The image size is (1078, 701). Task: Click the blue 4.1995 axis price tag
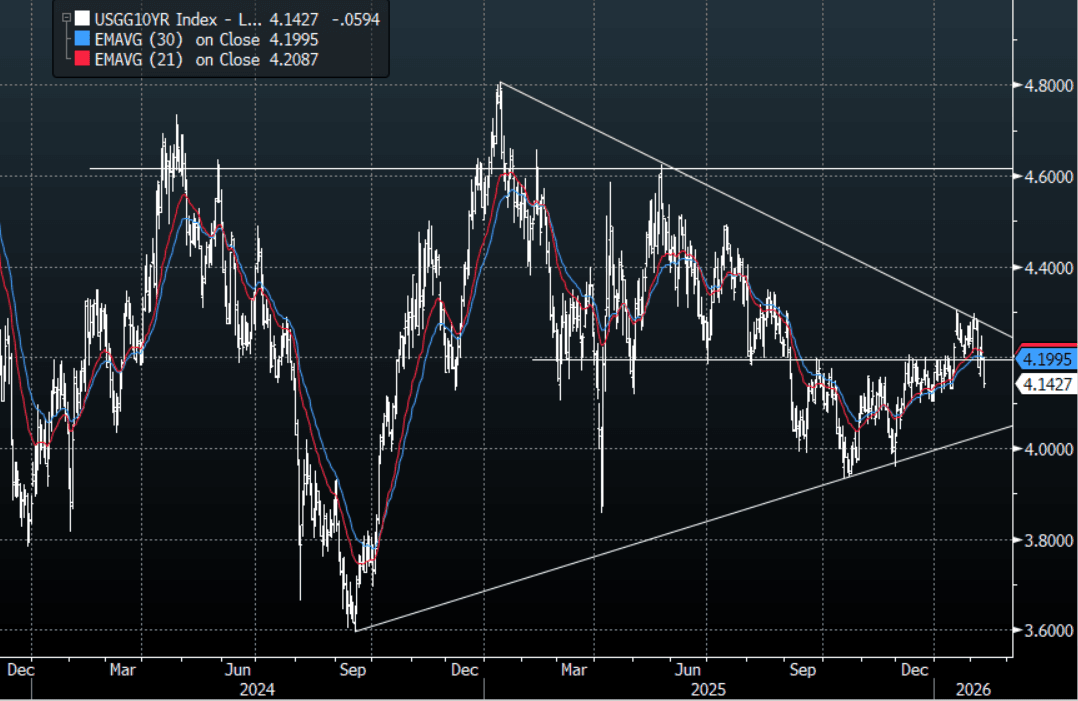pyautogui.click(x=1046, y=359)
